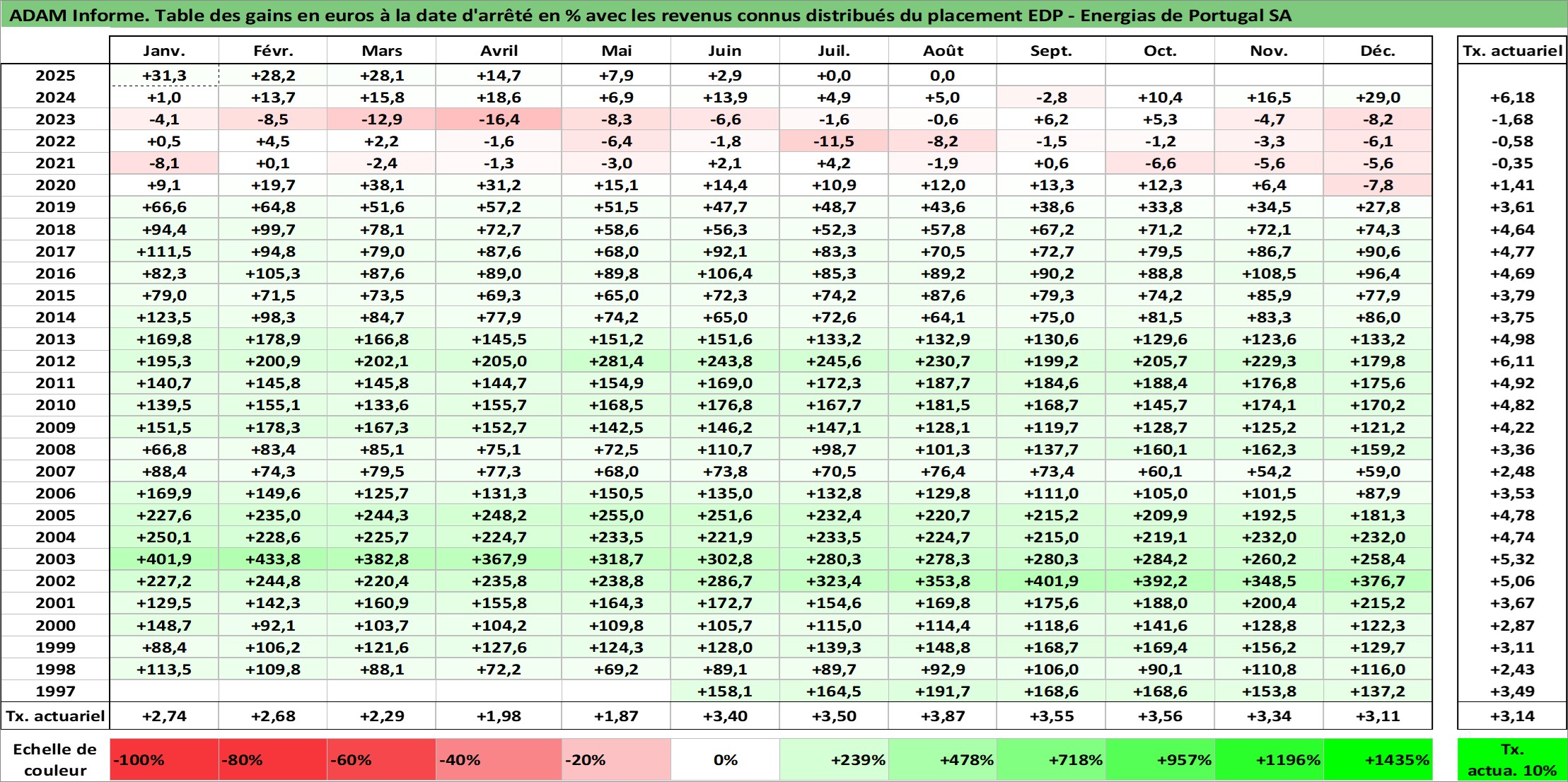Select the '+2,74' Tx. actuariel value under Janv.
The height and width of the screenshot is (782, 1568).
pos(164,716)
